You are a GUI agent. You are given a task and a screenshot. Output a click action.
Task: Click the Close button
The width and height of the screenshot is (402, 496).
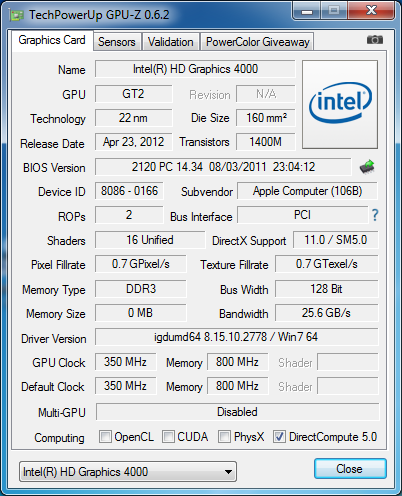click(350, 469)
